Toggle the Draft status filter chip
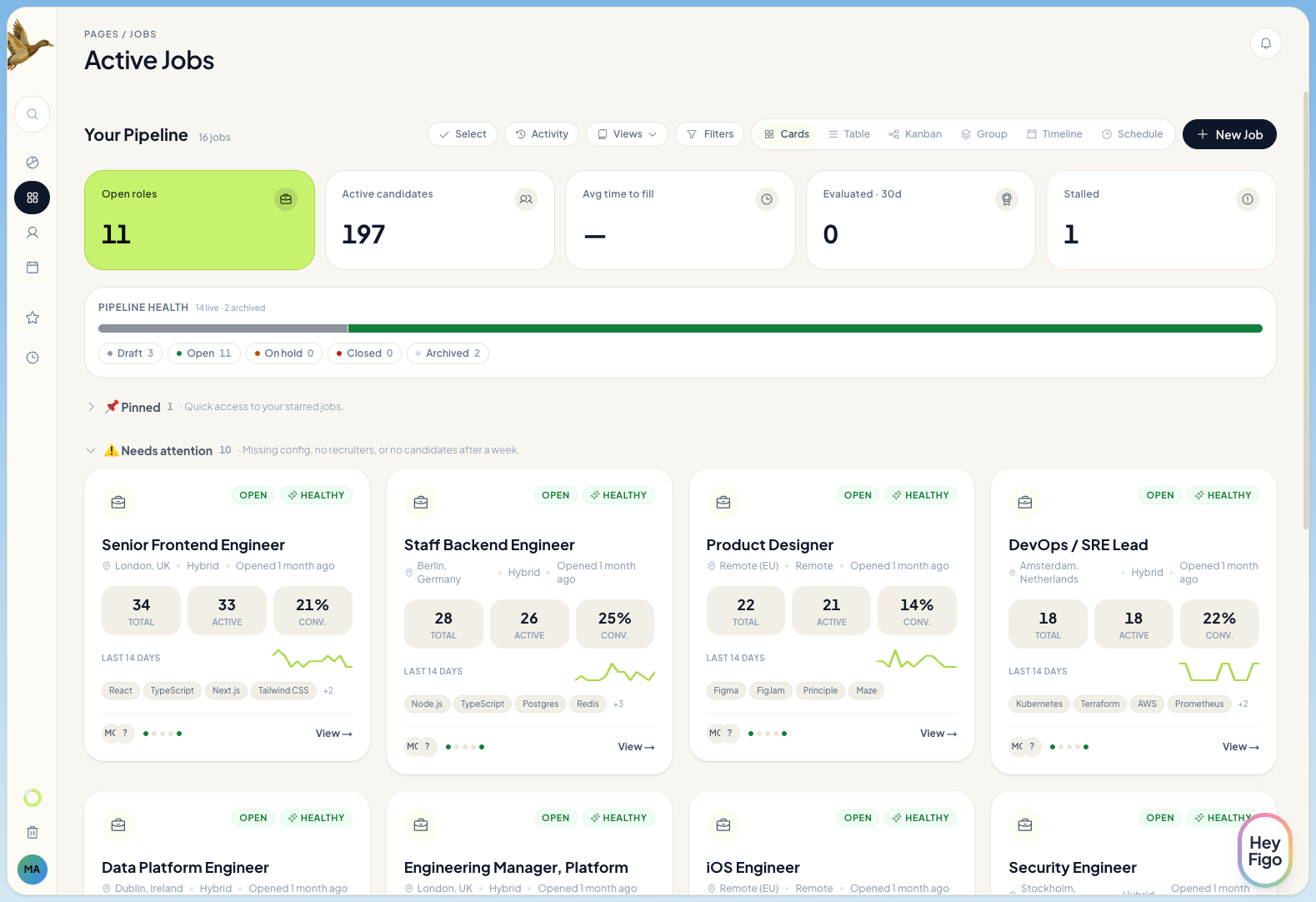 (130, 353)
